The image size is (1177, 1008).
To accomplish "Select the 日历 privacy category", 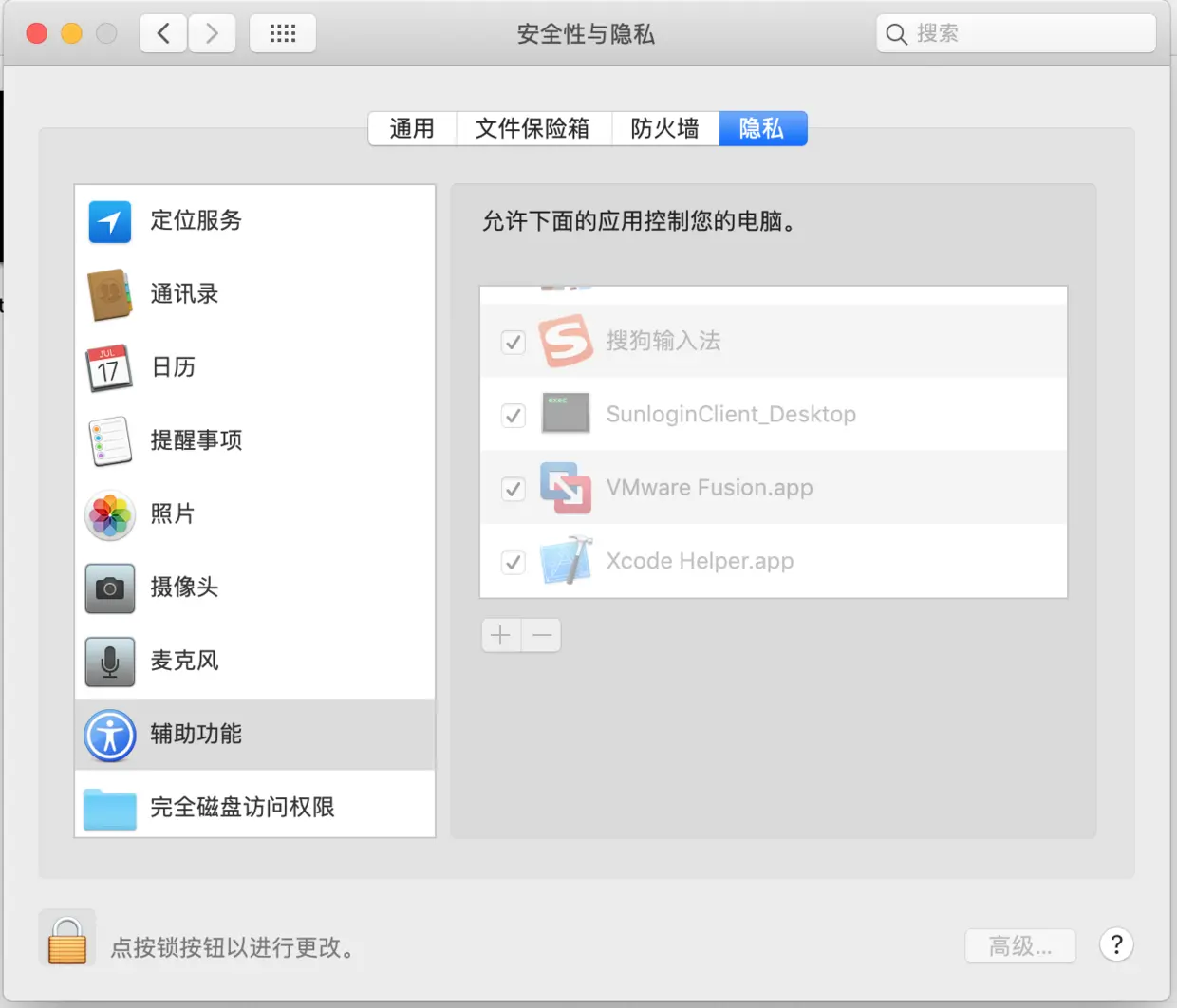I will (x=174, y=368).
